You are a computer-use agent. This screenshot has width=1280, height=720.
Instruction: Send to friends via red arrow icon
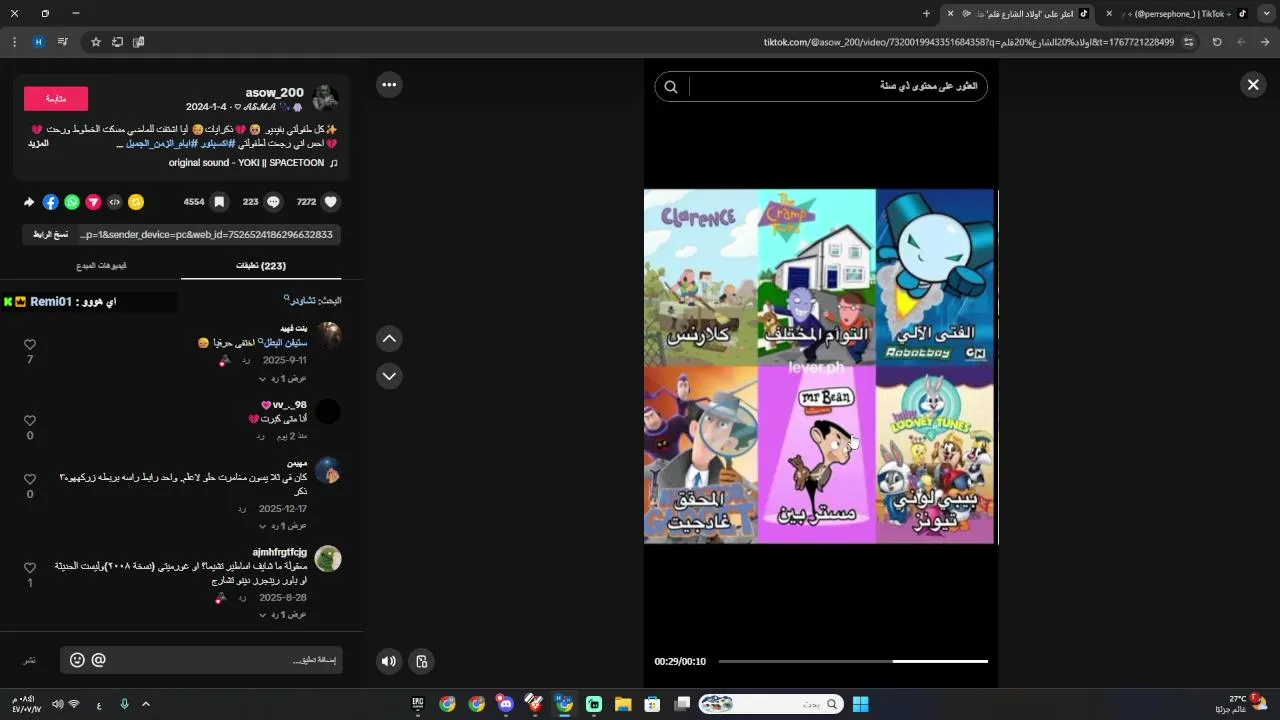pos(93,202)
